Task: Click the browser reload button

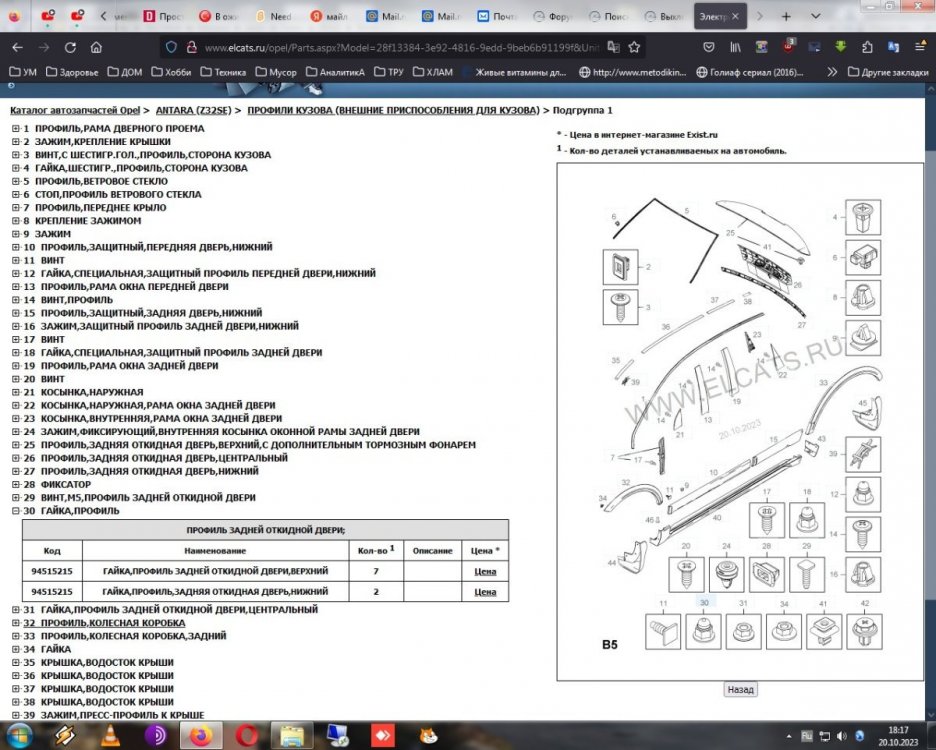Action: click(x=69, y=47)
